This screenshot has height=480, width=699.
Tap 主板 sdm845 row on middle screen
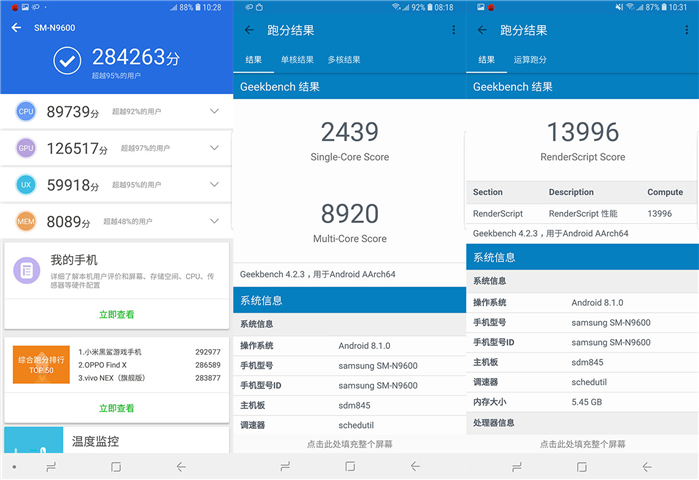pyautogui.click(x=350, y=405)
